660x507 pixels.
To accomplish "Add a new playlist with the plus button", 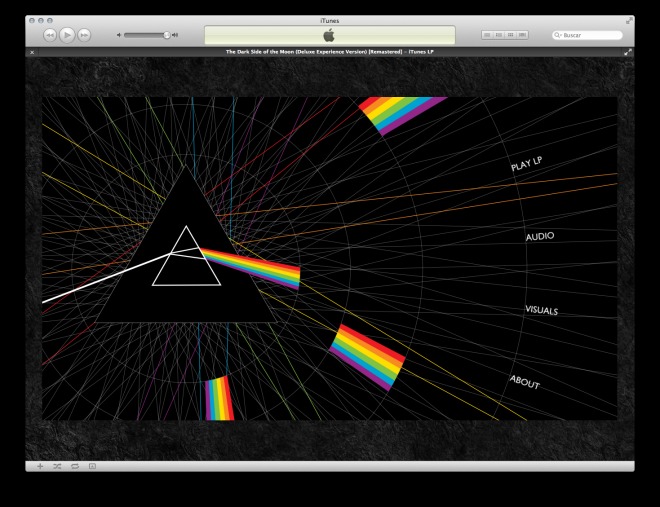I will coord(40,466).
